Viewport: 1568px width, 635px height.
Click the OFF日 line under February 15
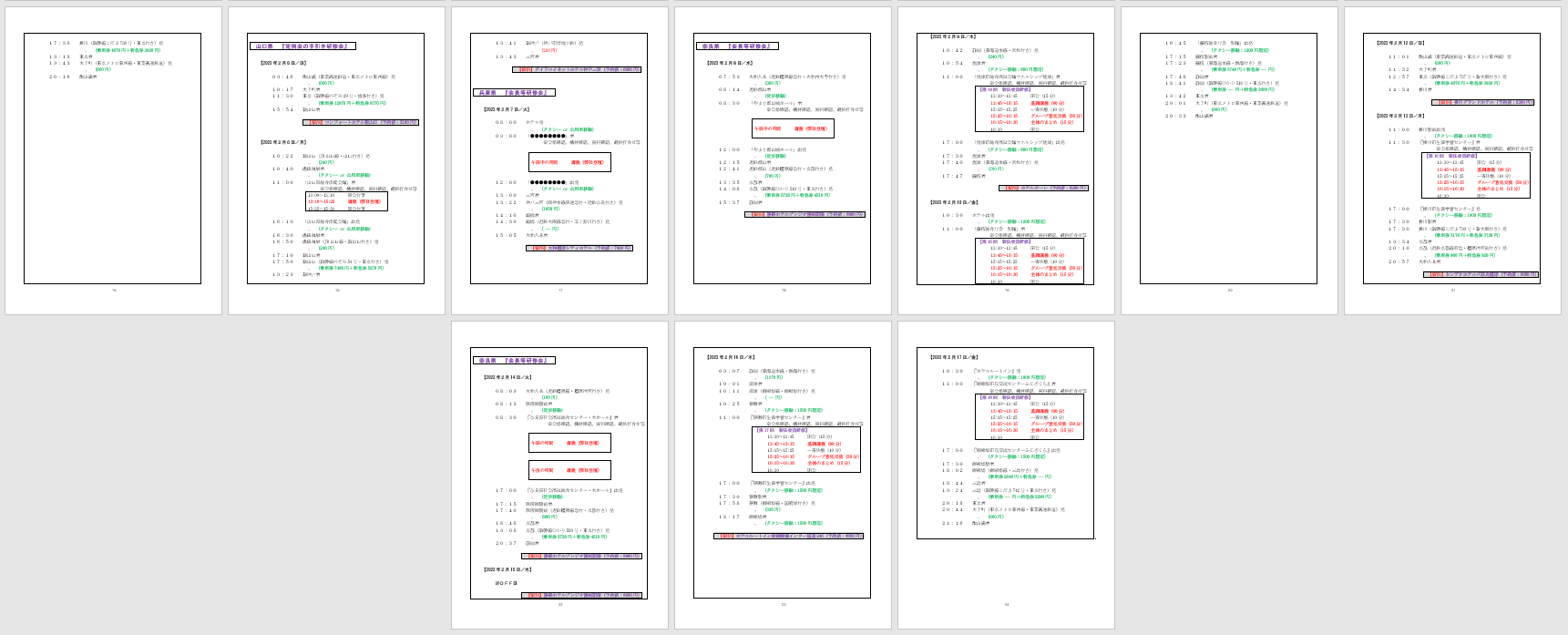point(507,583)
